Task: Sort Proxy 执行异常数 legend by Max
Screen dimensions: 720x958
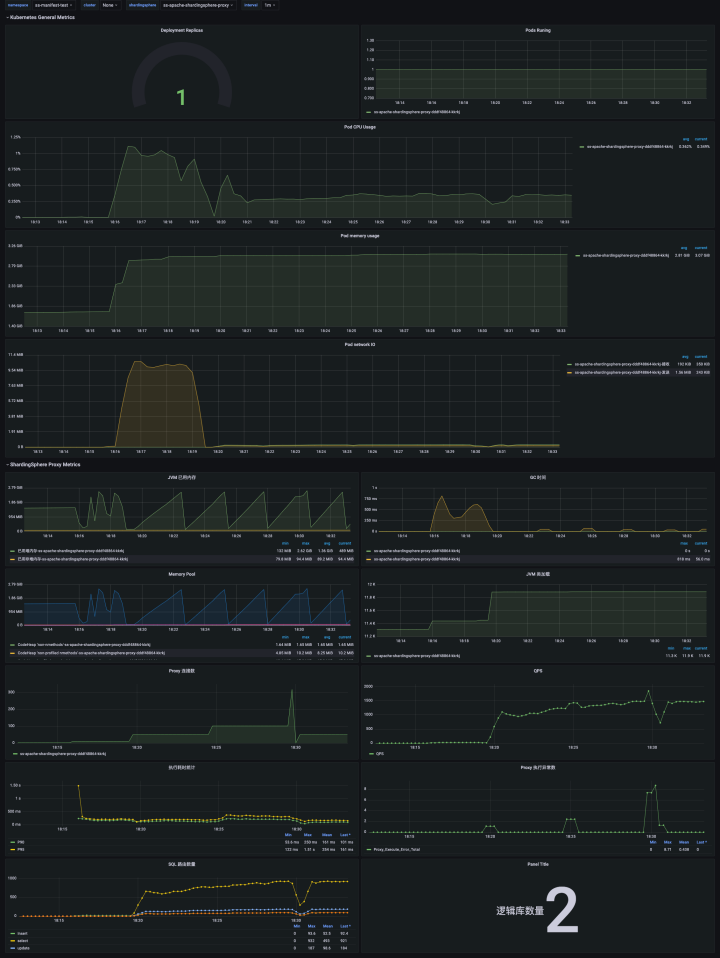Action: [x=667, y=842]
